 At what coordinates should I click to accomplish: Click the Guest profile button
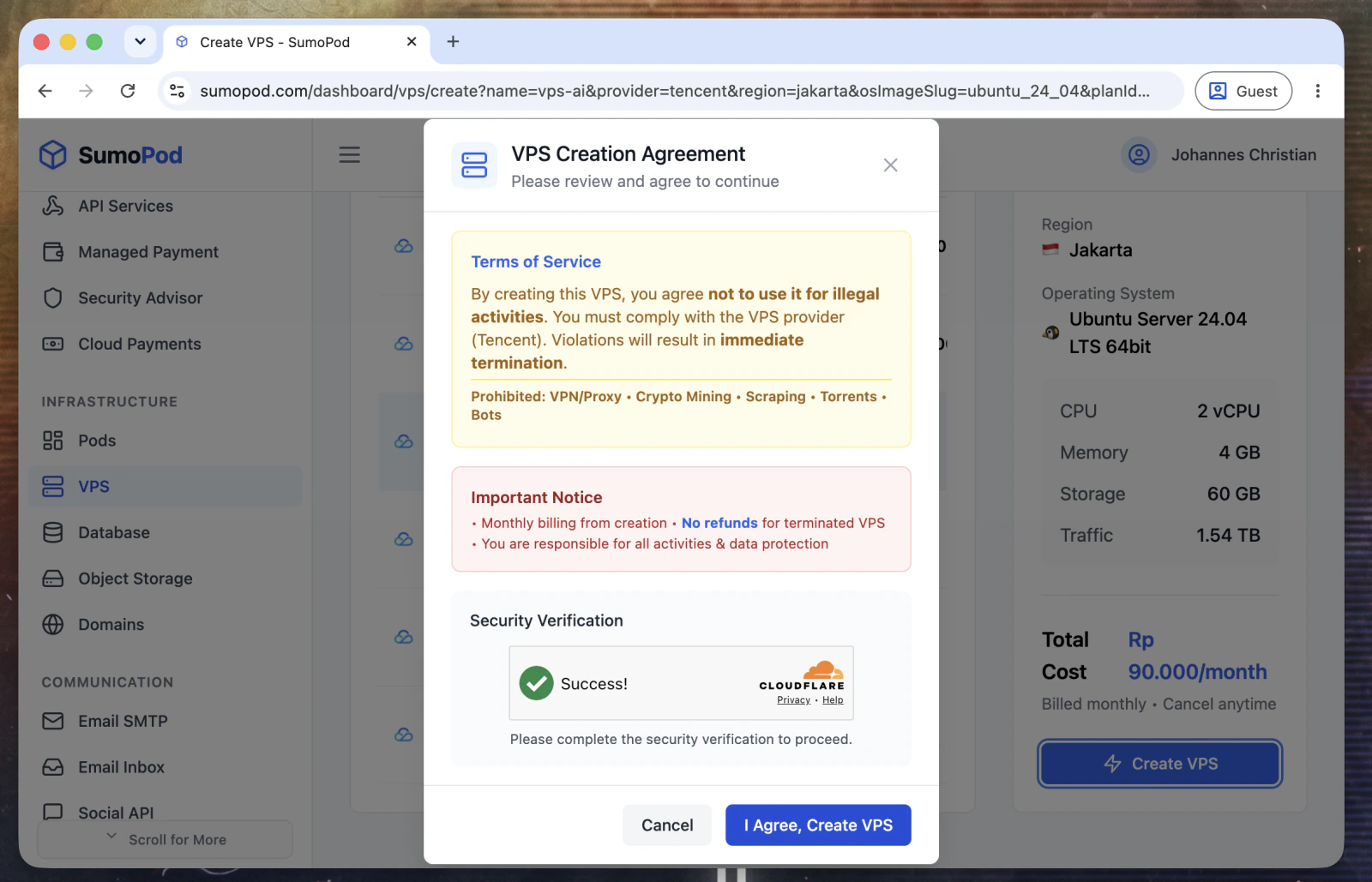pyautogui.click(x=1243, y=91)
